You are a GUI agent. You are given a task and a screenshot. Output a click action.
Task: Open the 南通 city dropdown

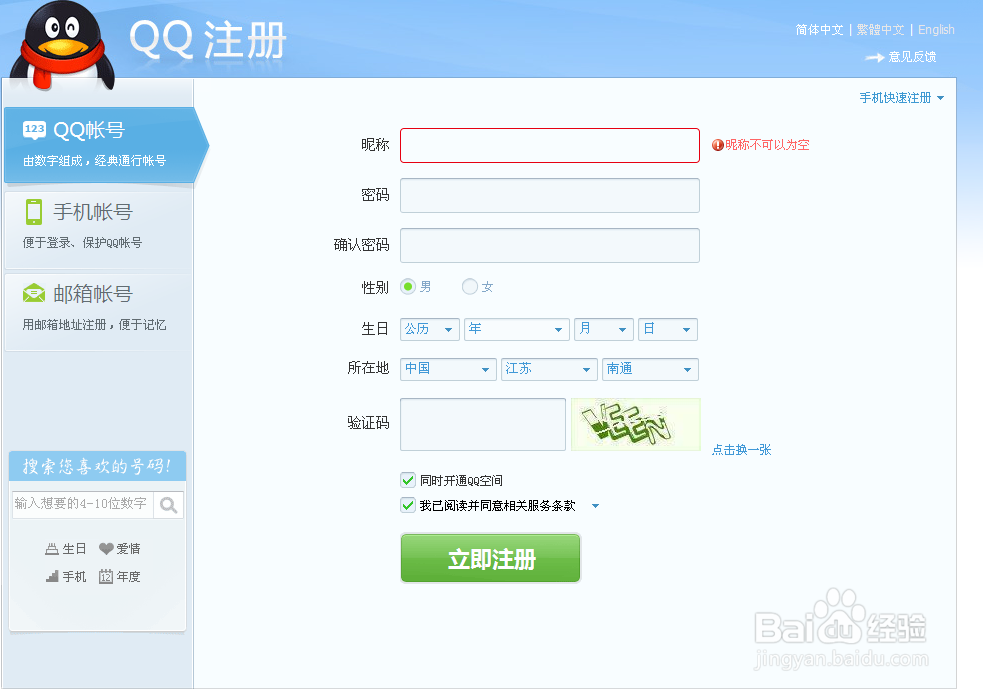click(650, 369)
